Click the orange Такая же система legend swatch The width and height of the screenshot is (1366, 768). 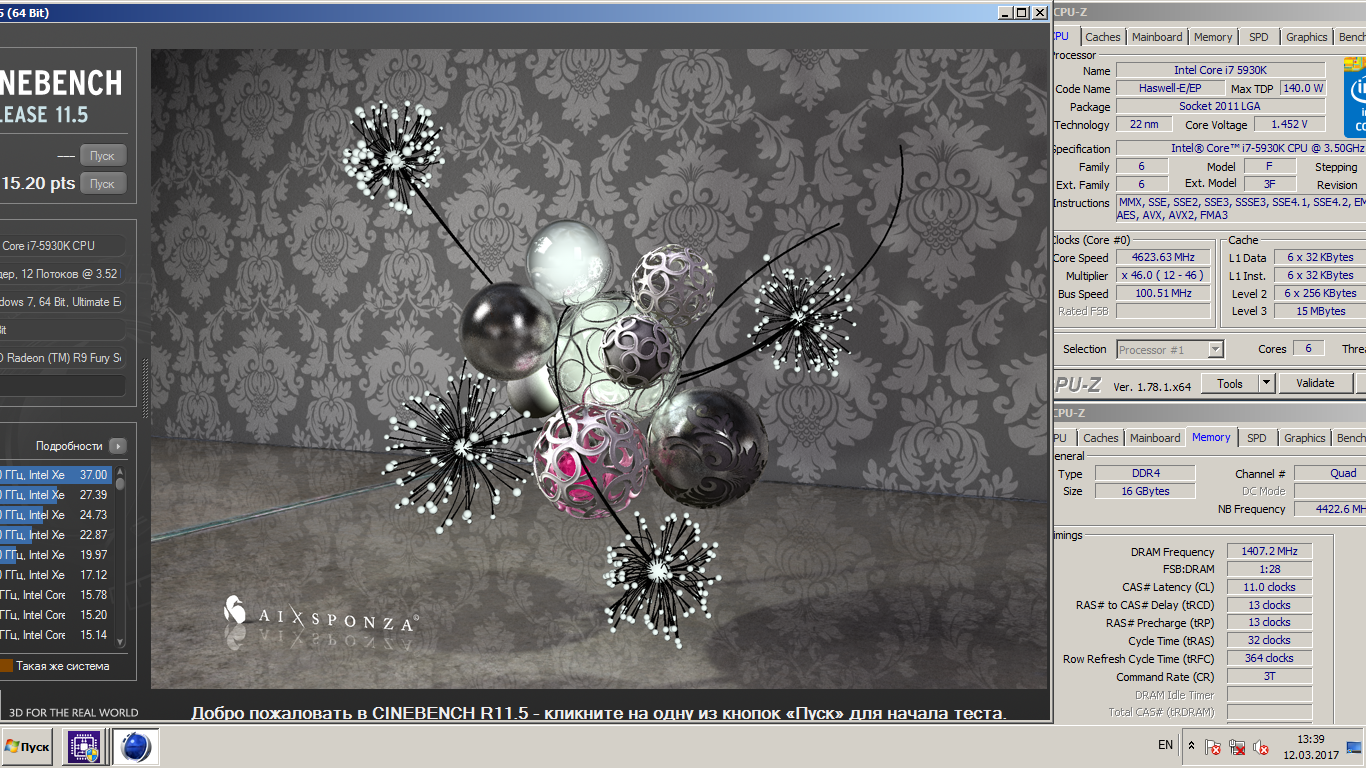[x=6, y=666]
